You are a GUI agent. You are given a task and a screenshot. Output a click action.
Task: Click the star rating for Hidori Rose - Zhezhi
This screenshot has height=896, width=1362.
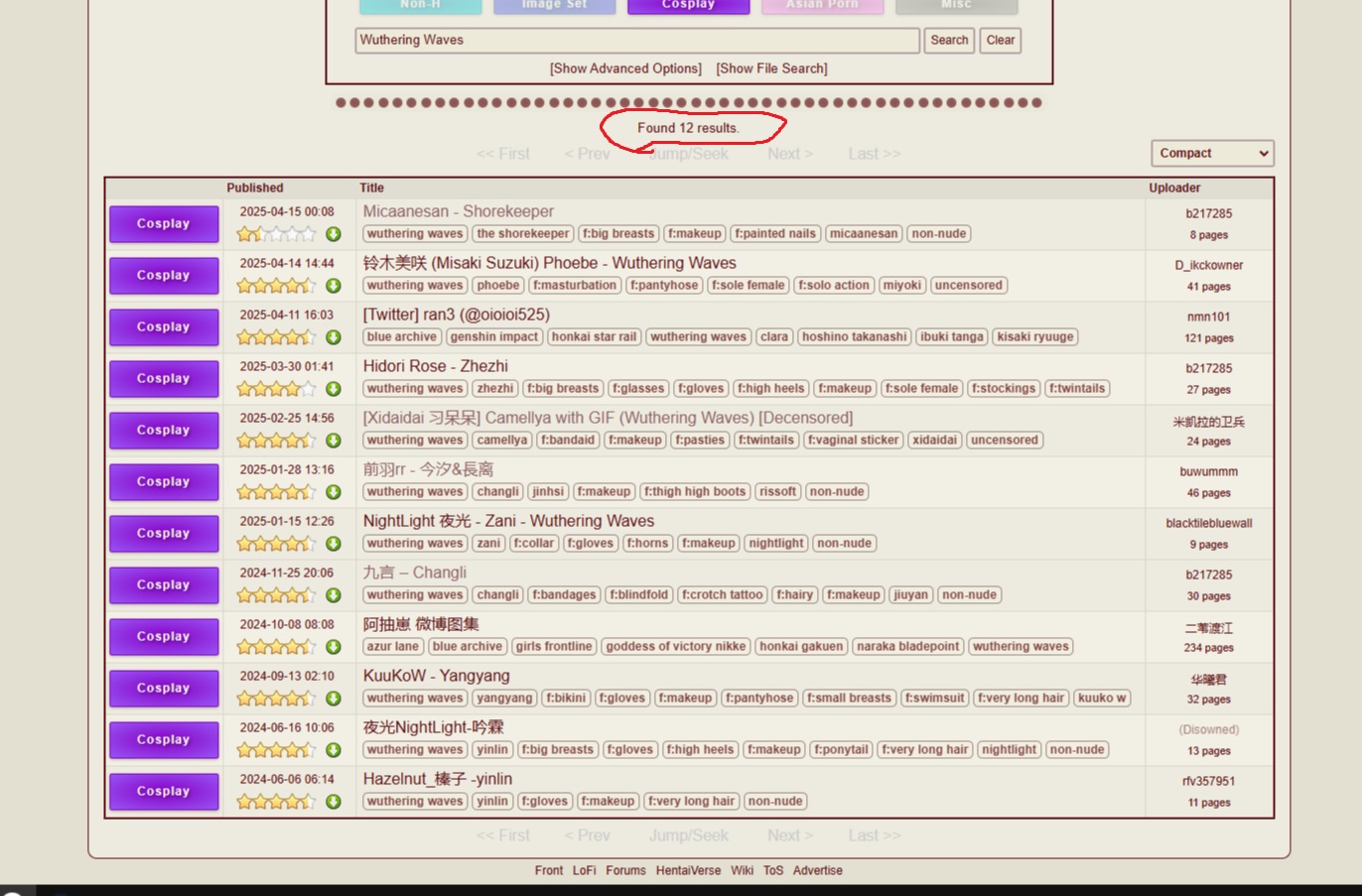[276, 389]
